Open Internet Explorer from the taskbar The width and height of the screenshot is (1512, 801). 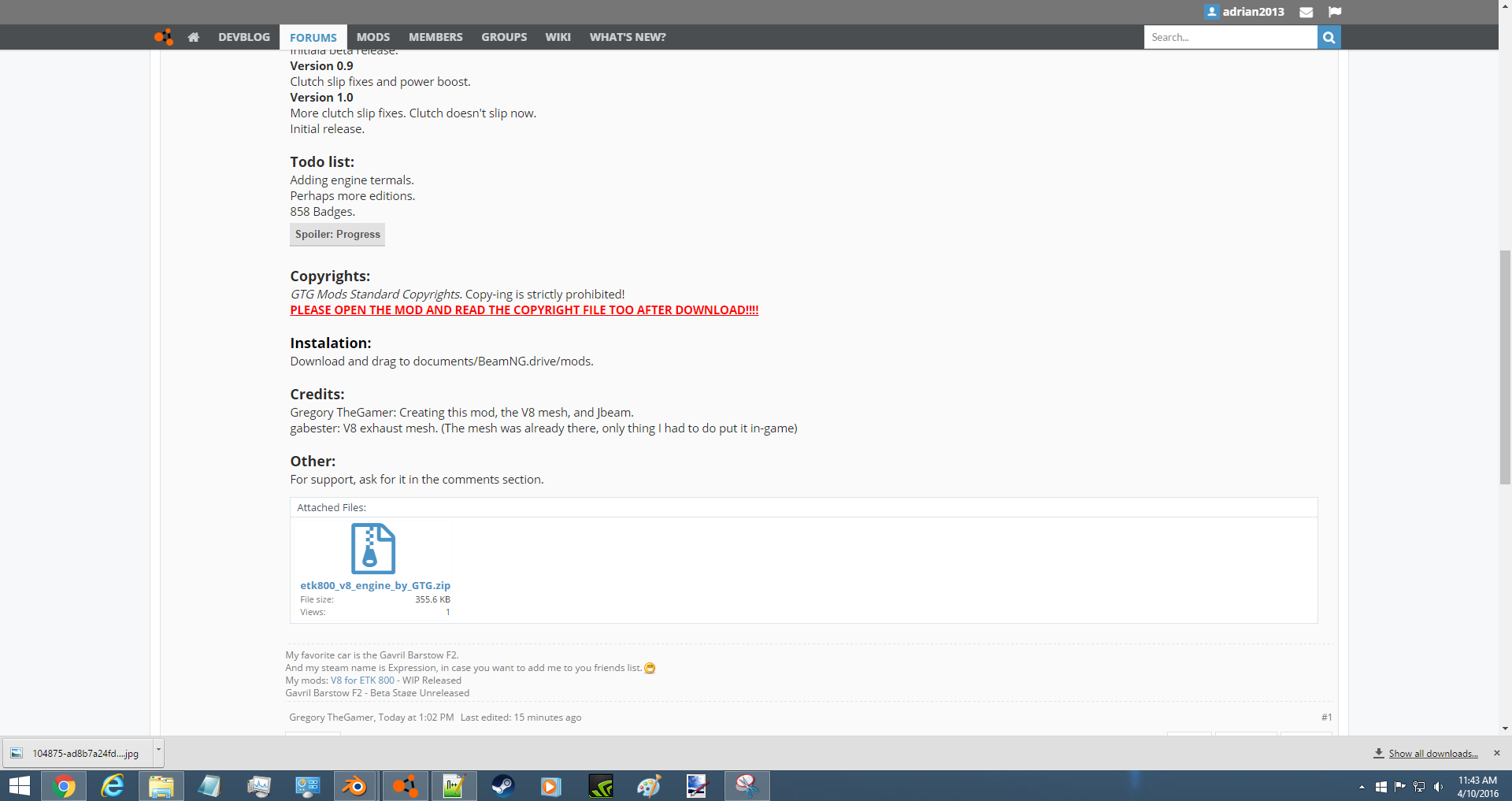[x=113, y=786]
